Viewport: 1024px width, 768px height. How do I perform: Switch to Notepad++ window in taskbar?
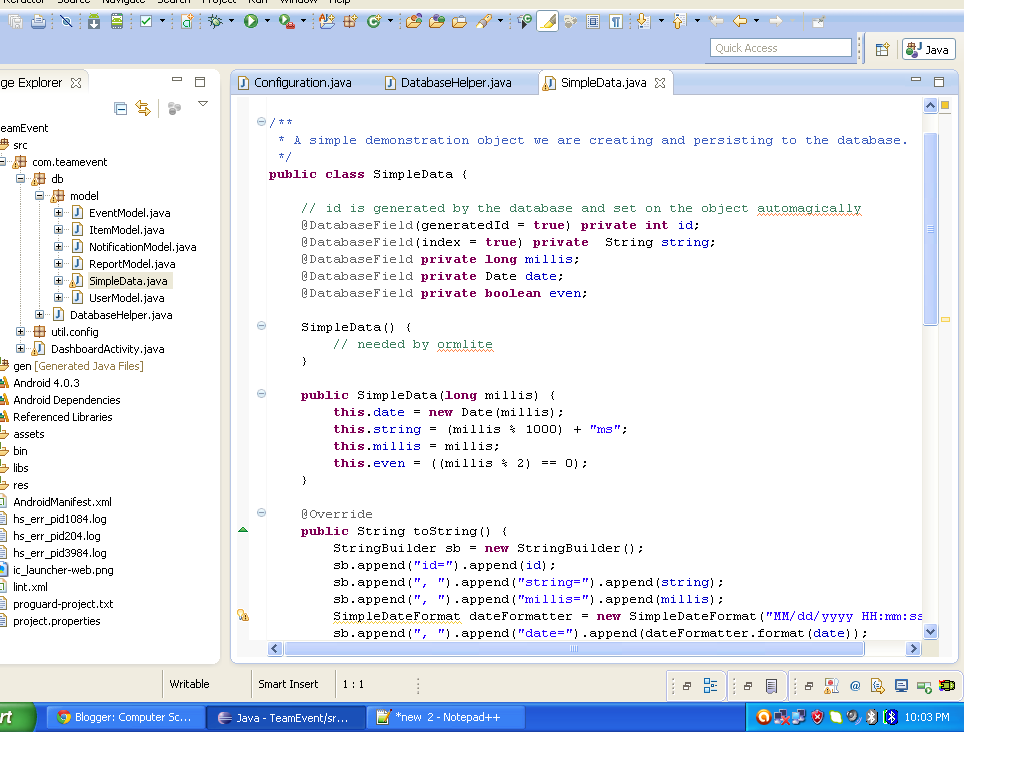(x=446, y=717)
